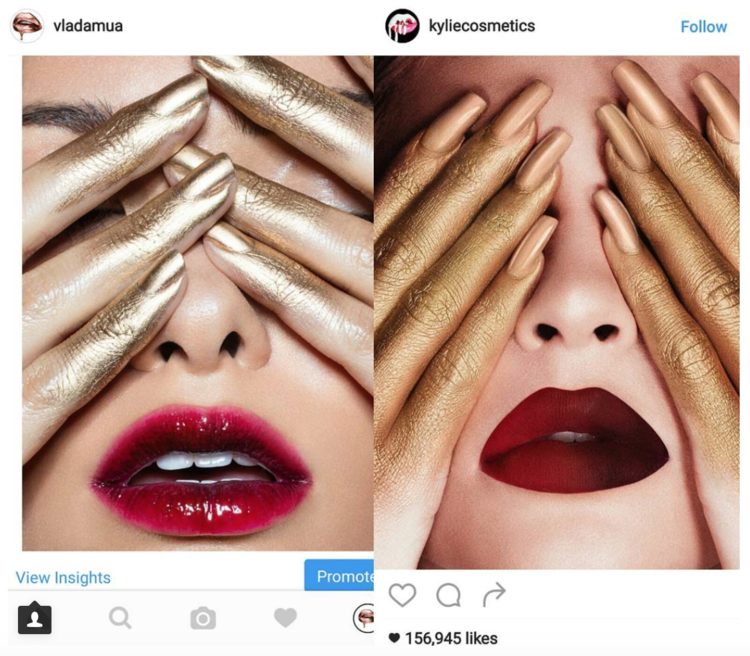
Task: Follow the kyliecosmetics account
Action: tap(704, 27)
